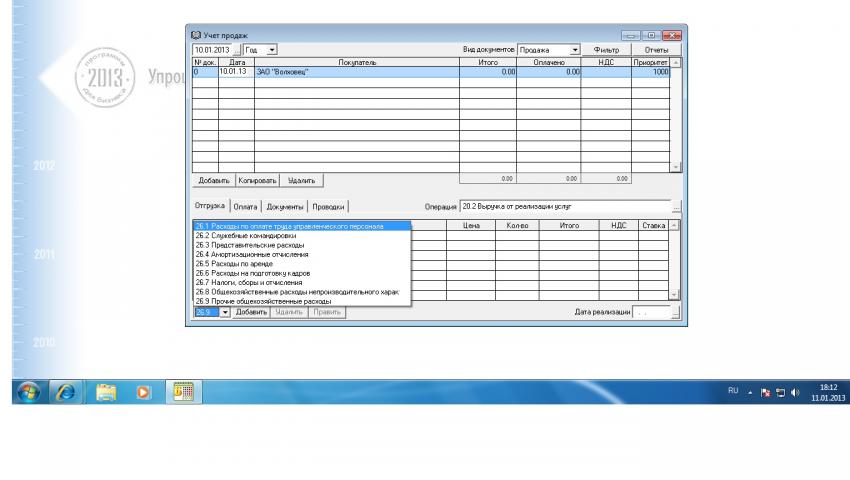Click the ellipsis button next to Операция field
The height and width of the screenshot is (480, 850).
pos(676,207)
